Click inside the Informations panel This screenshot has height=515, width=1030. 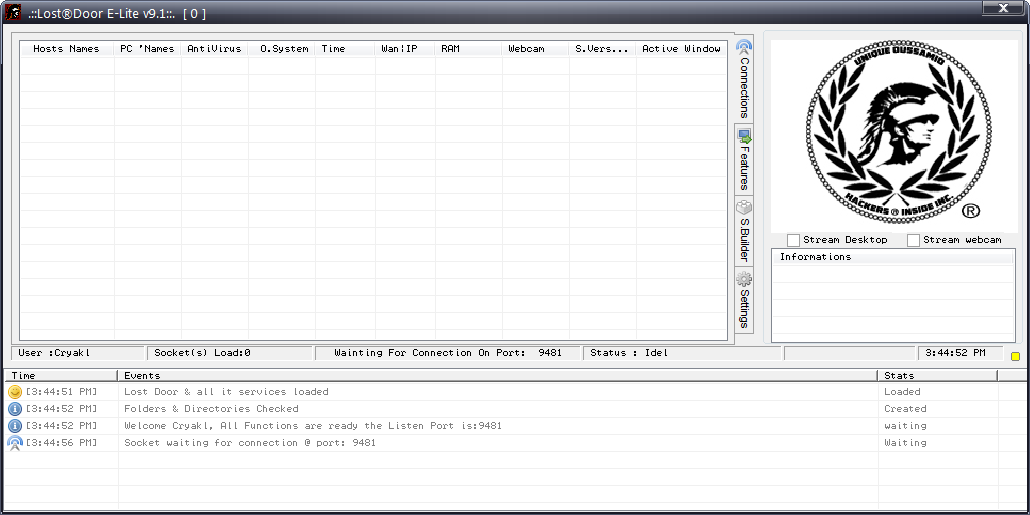(893, 300)
